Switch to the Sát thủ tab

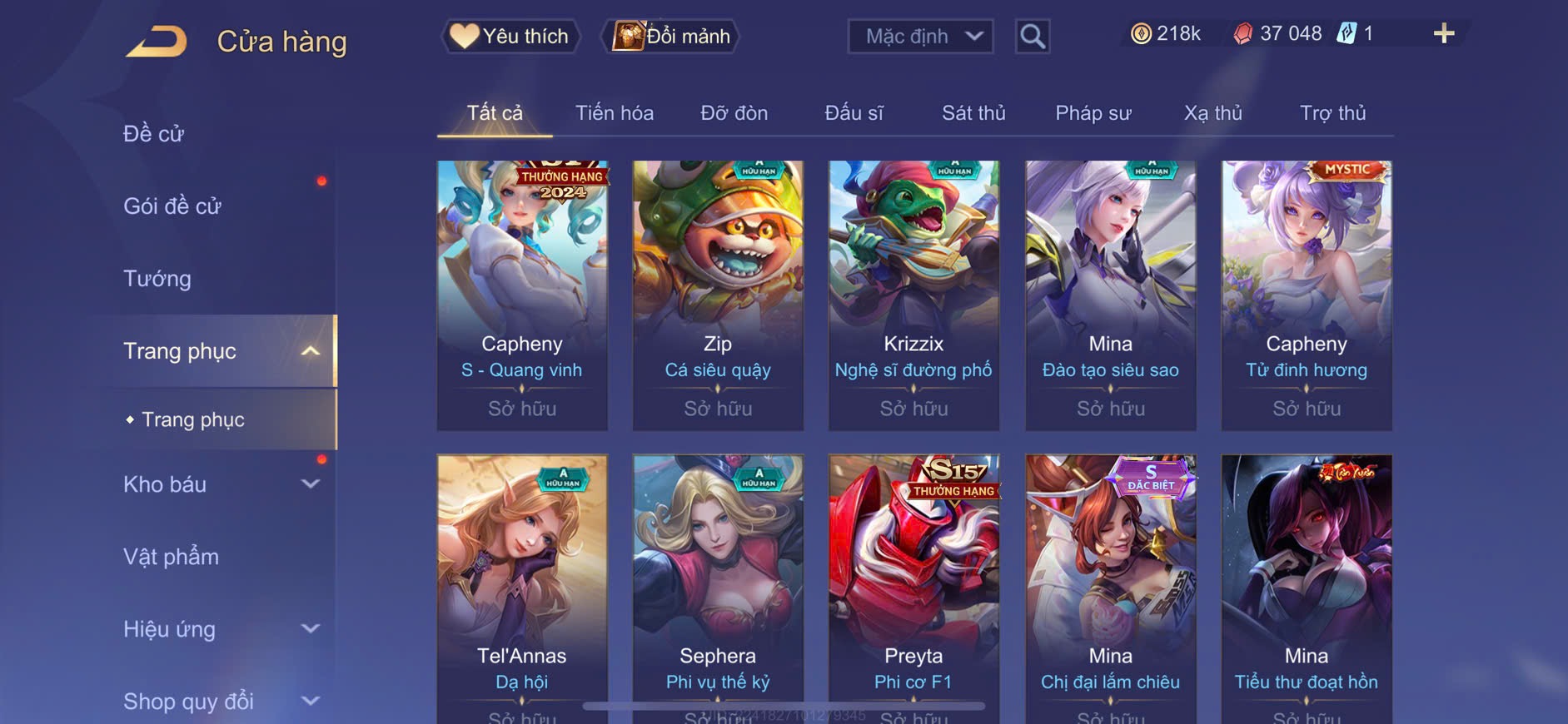[973, 113]
